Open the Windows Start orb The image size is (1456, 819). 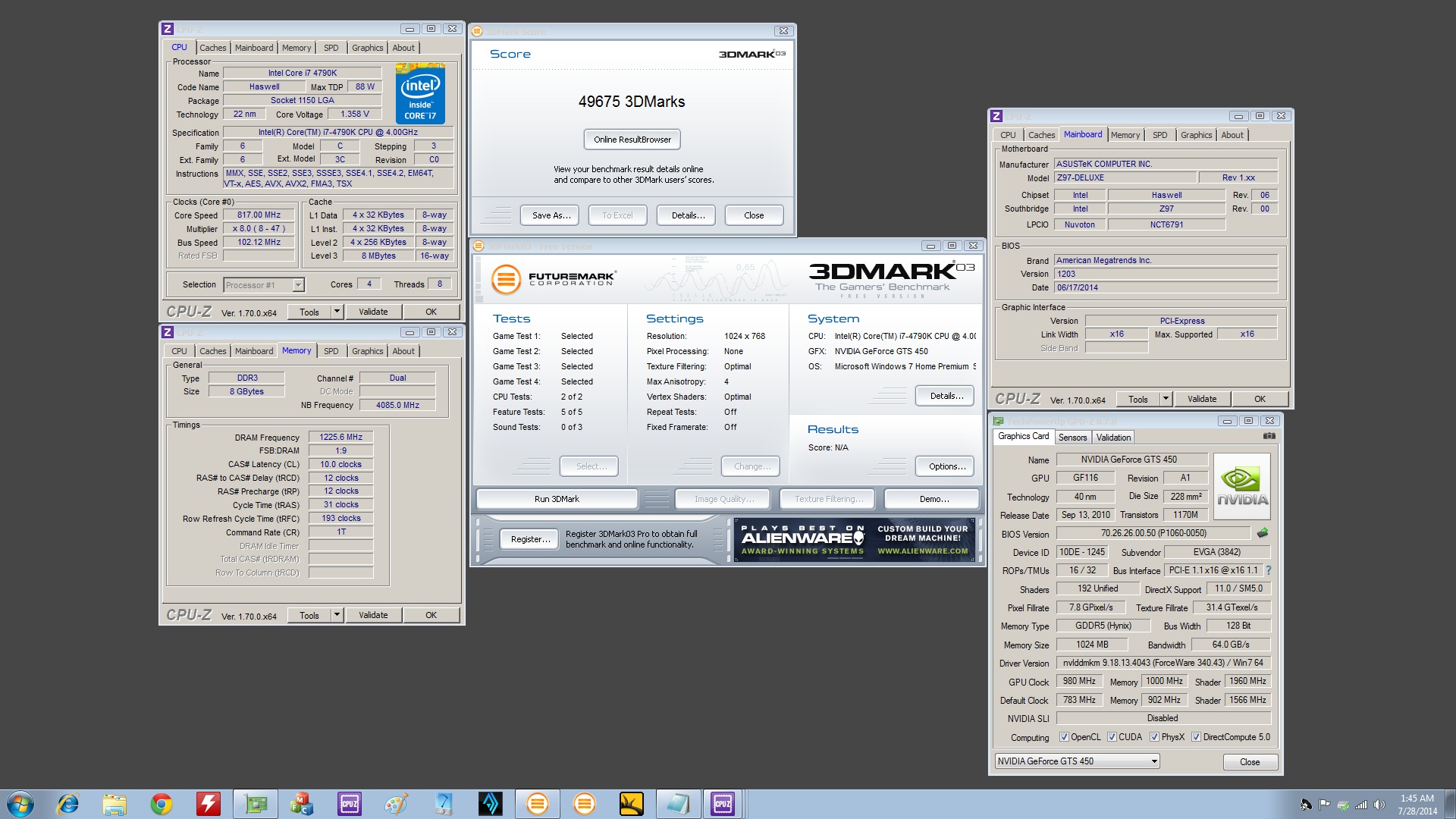20,803
